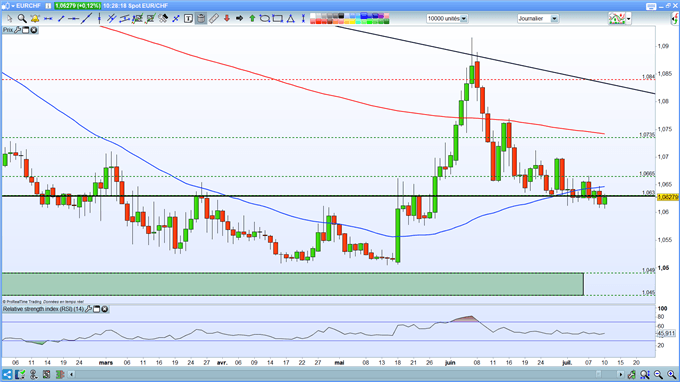Select the rectangle drawing tool
The image size is (680, 382).
(278, 19)
